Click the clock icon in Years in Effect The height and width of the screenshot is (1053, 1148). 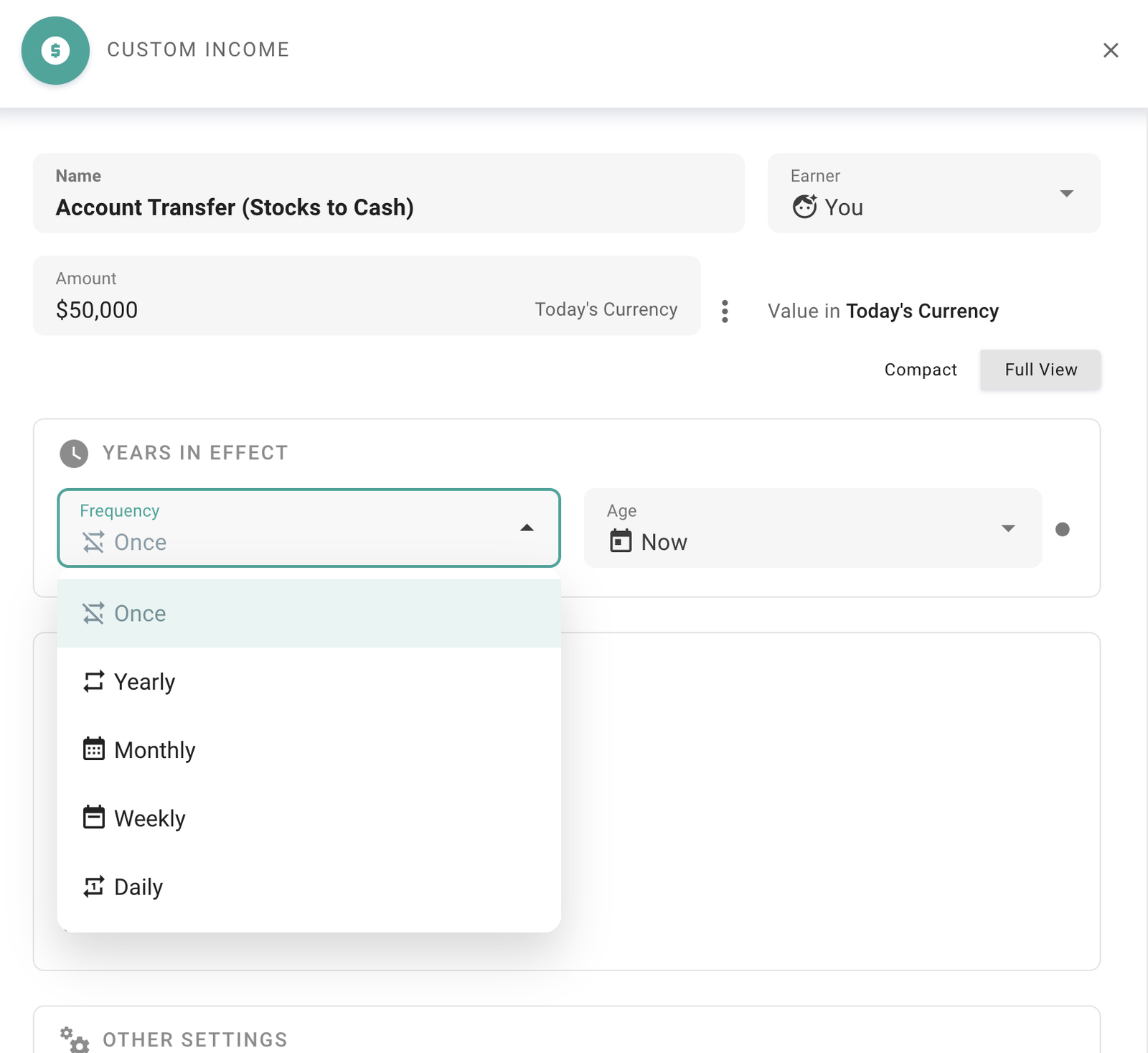[74, 454]
